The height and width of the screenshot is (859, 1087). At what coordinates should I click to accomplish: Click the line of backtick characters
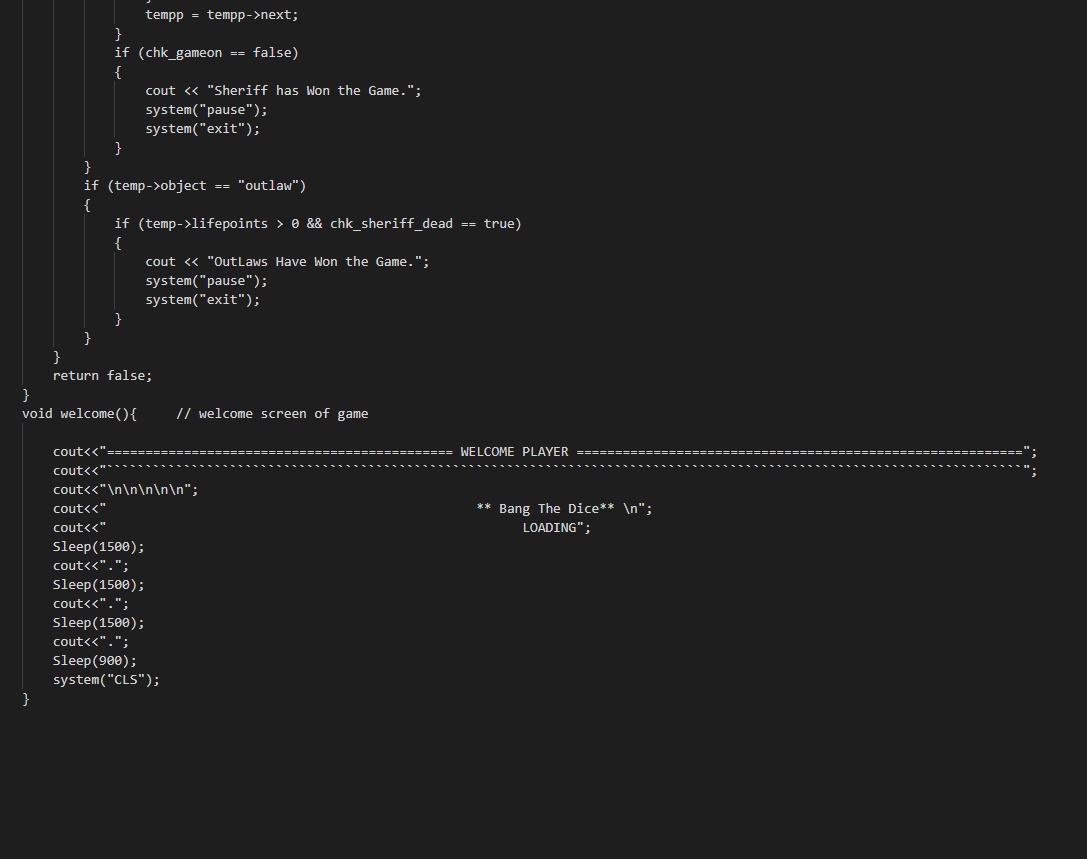pyautogui.click(x=545, y=471)
